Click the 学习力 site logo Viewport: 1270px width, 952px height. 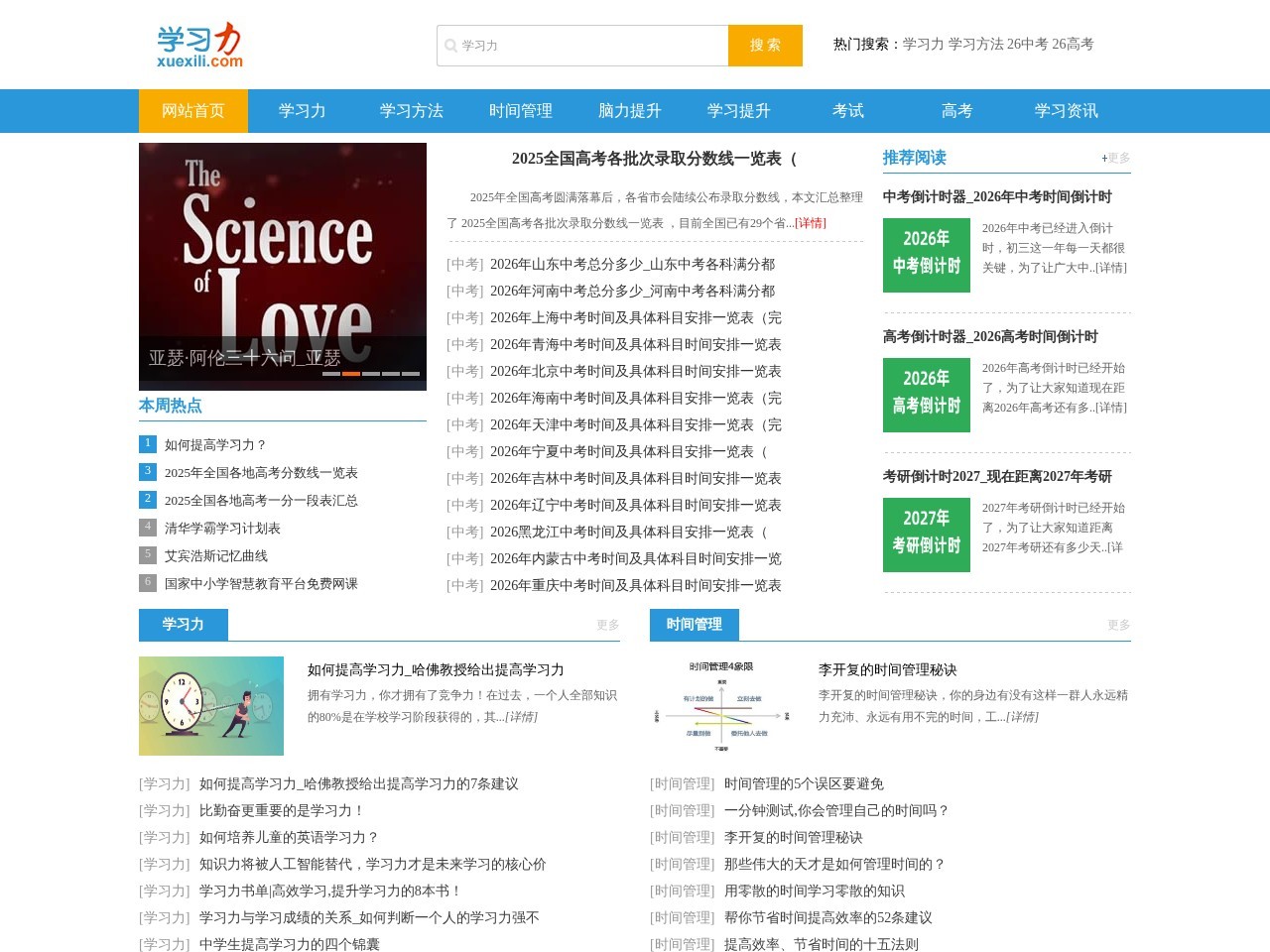point(198,44)
